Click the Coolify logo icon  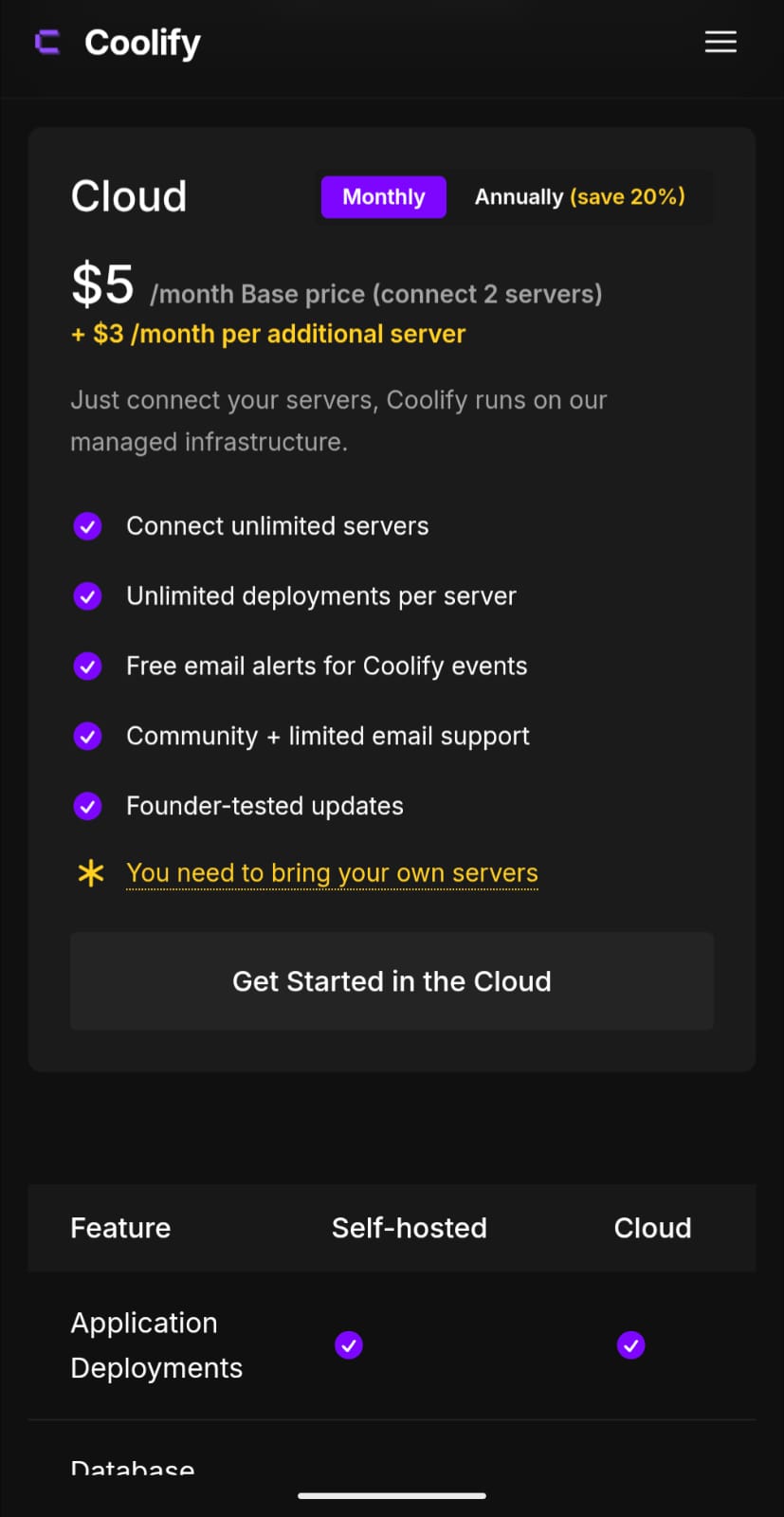(47, 43)
